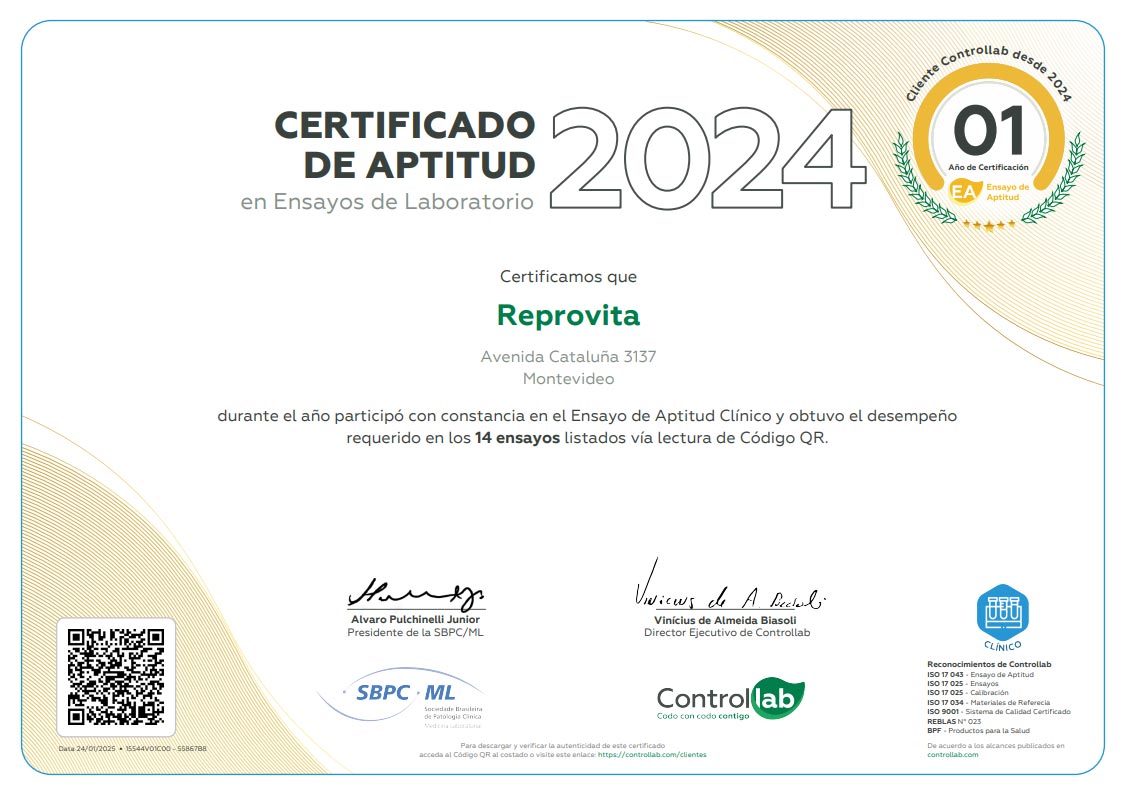Click the green Reprovita name
This screenshot has width=1123, height=793.
(x=568, y=315)
